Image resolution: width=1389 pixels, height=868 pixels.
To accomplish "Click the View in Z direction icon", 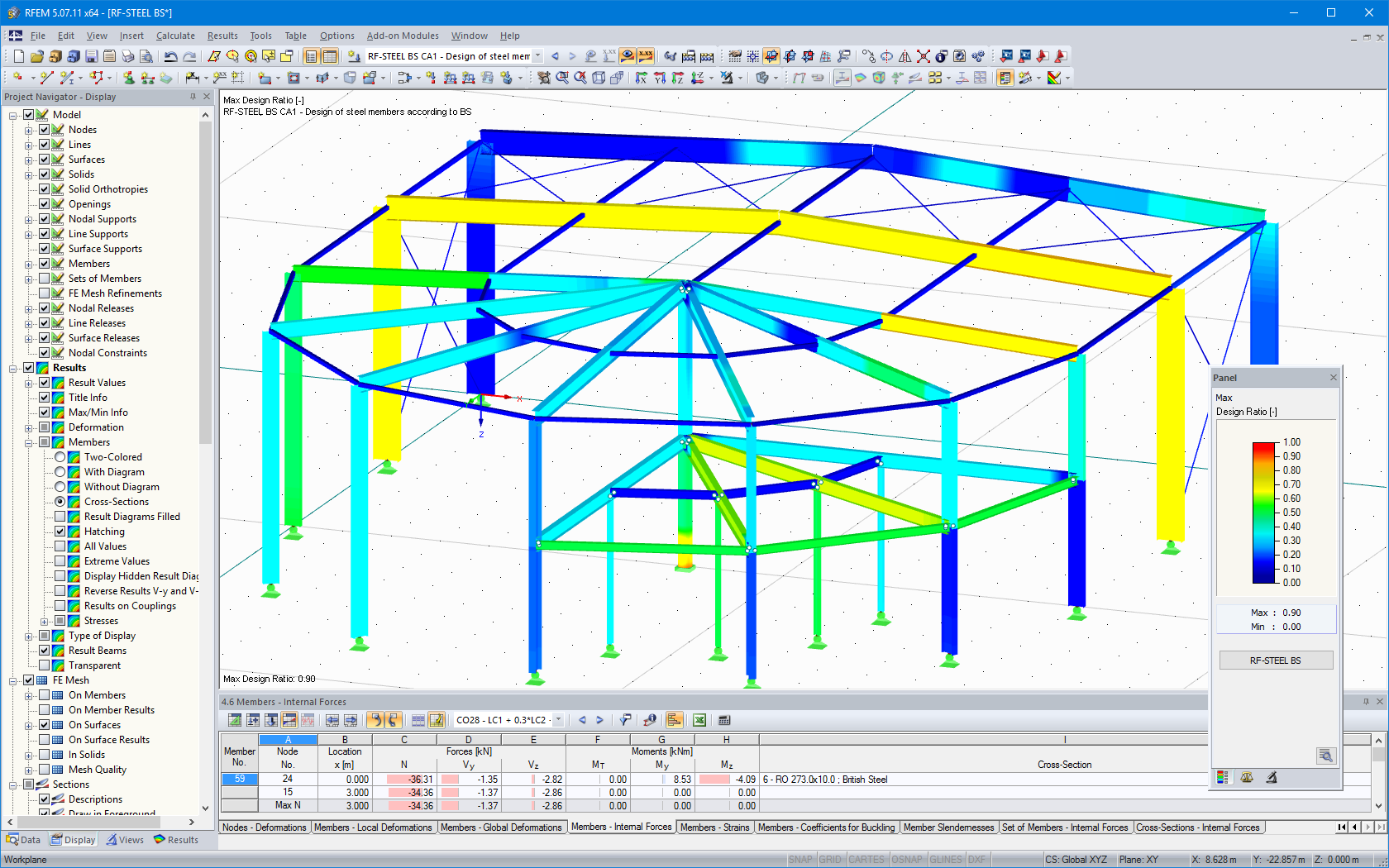I will 678,78.
